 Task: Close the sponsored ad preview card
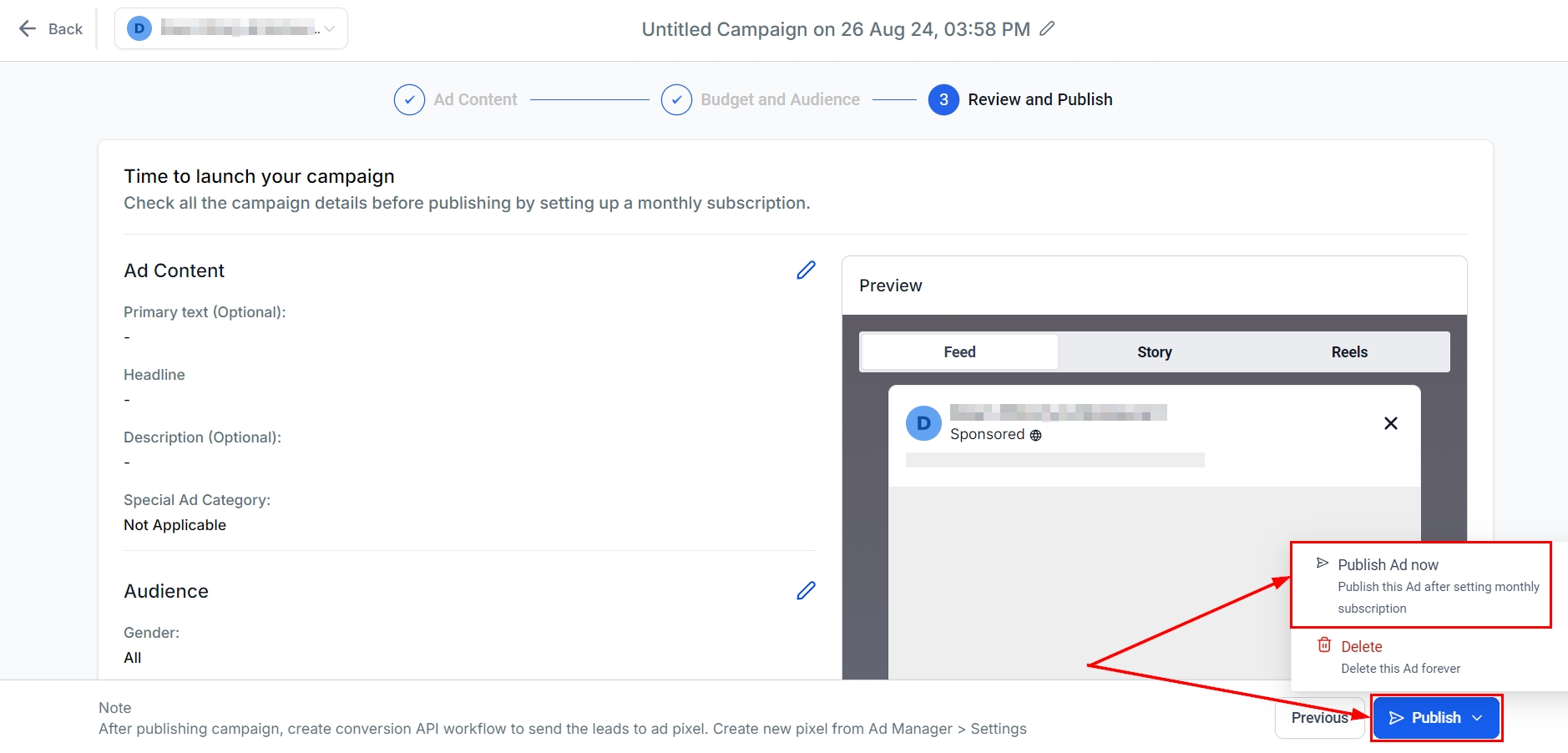pos(1390,423)
